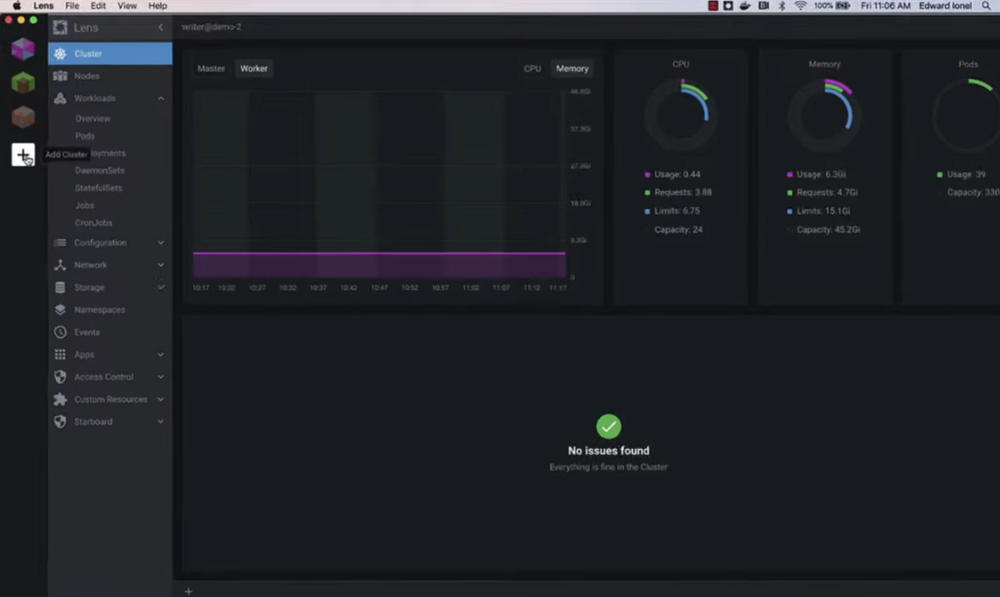Select the Nodes sidebar icon
Image resolution: width=1000 pixels, height=597 pixels.
[59, 75]
